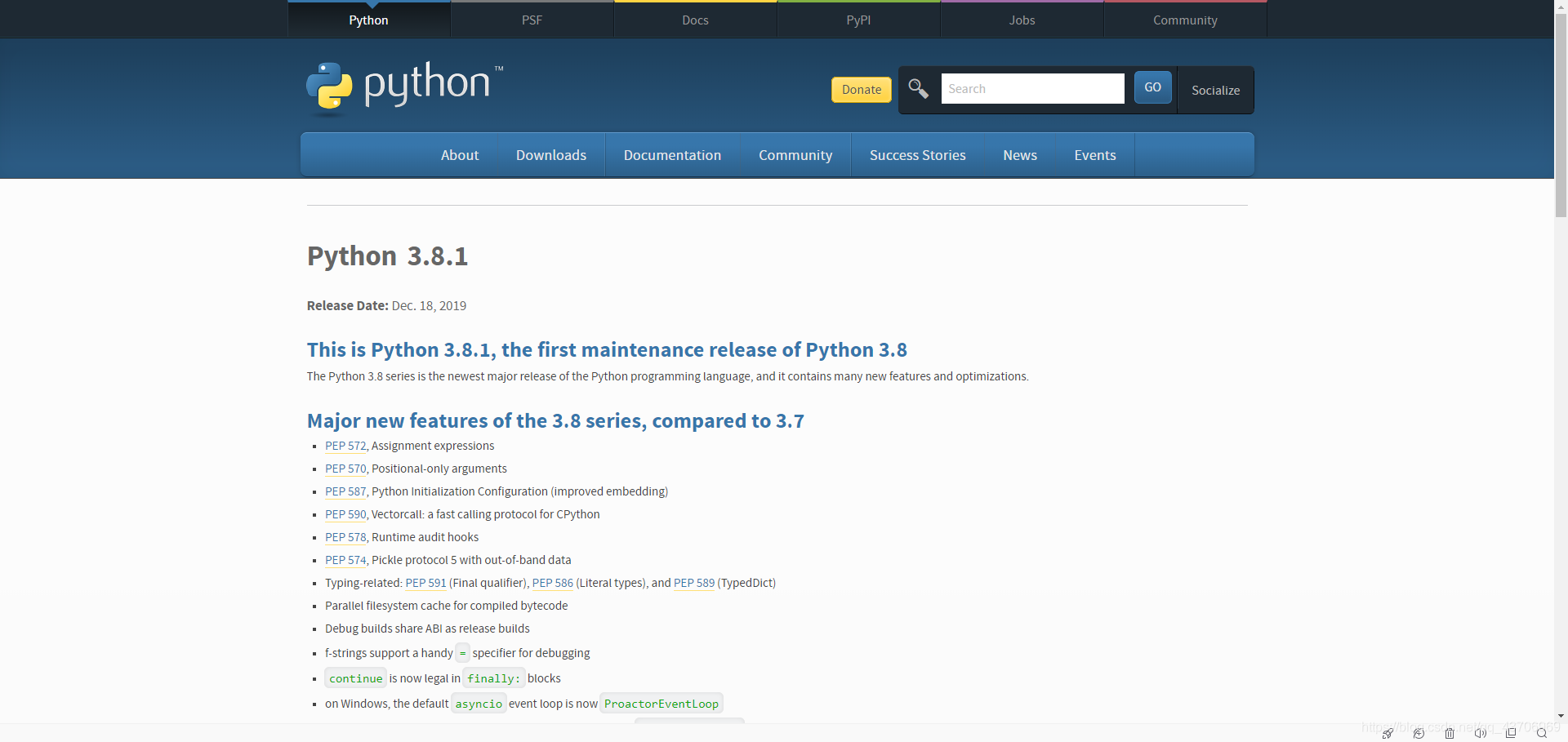Image resolution: width=1568 pixels, height=742 pixels.
Task: Open the PEP 589 link
Action: pyautogui.click(x=694, y=583)
